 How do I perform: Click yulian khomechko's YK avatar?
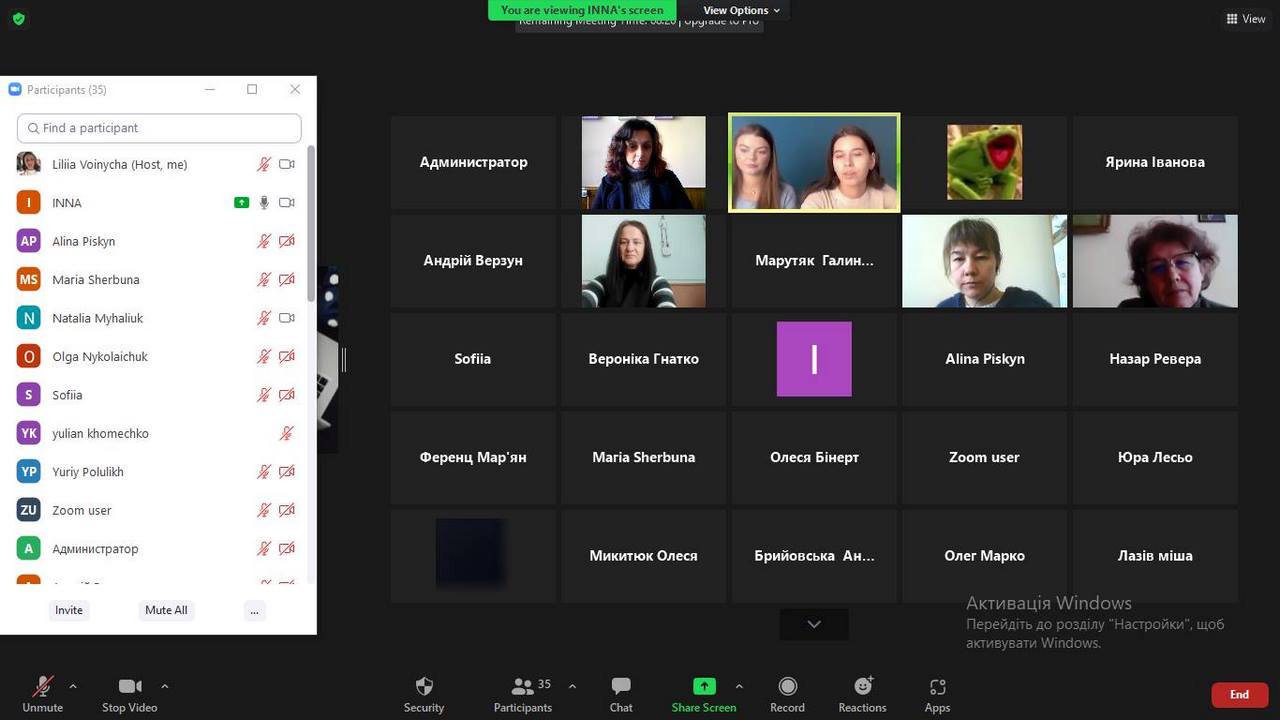tap(28, 433)
